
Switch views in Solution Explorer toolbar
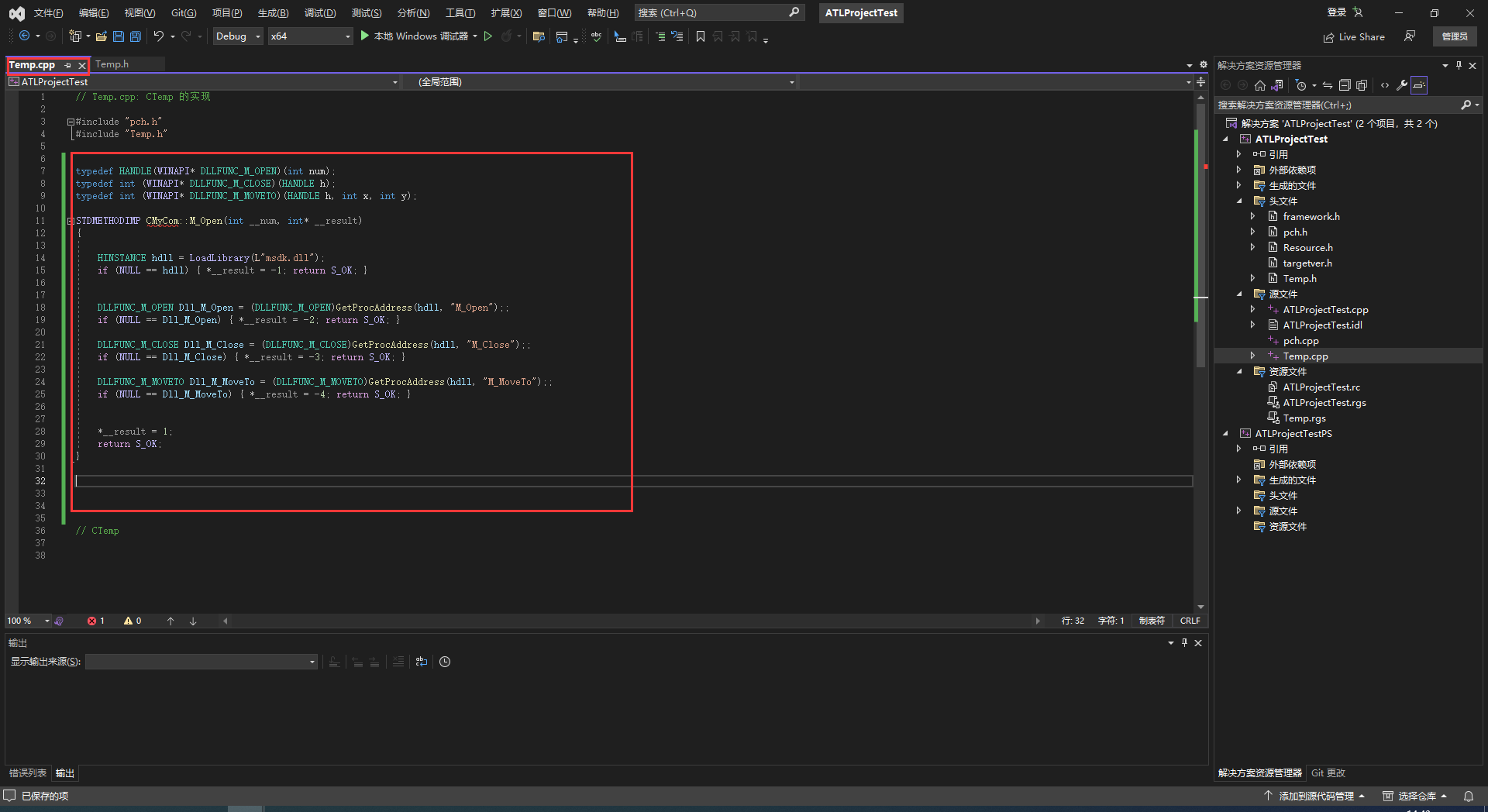(x=1277, y=85)
